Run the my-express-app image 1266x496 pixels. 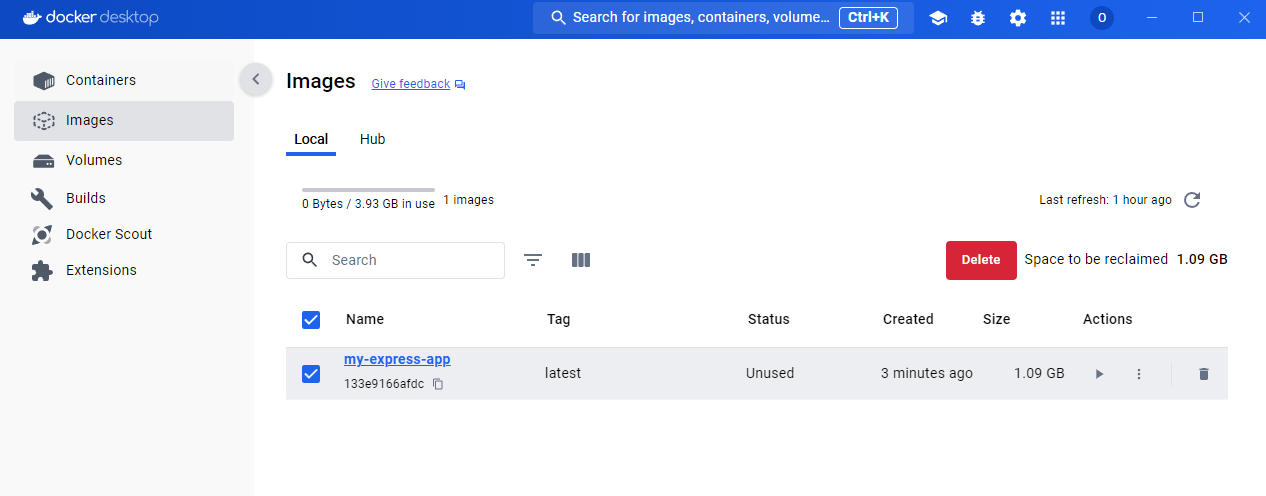coord(1099,374)
